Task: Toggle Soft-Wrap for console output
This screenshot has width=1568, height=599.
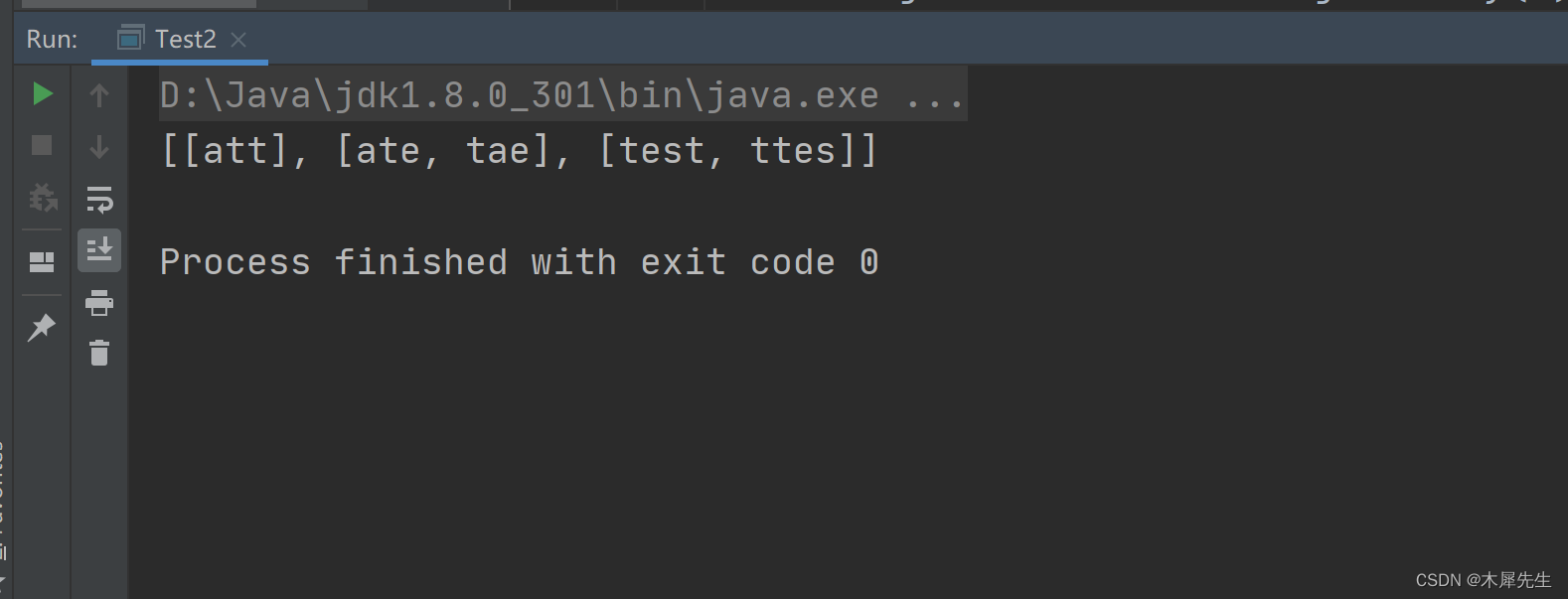Action: [x=99, y=200]
